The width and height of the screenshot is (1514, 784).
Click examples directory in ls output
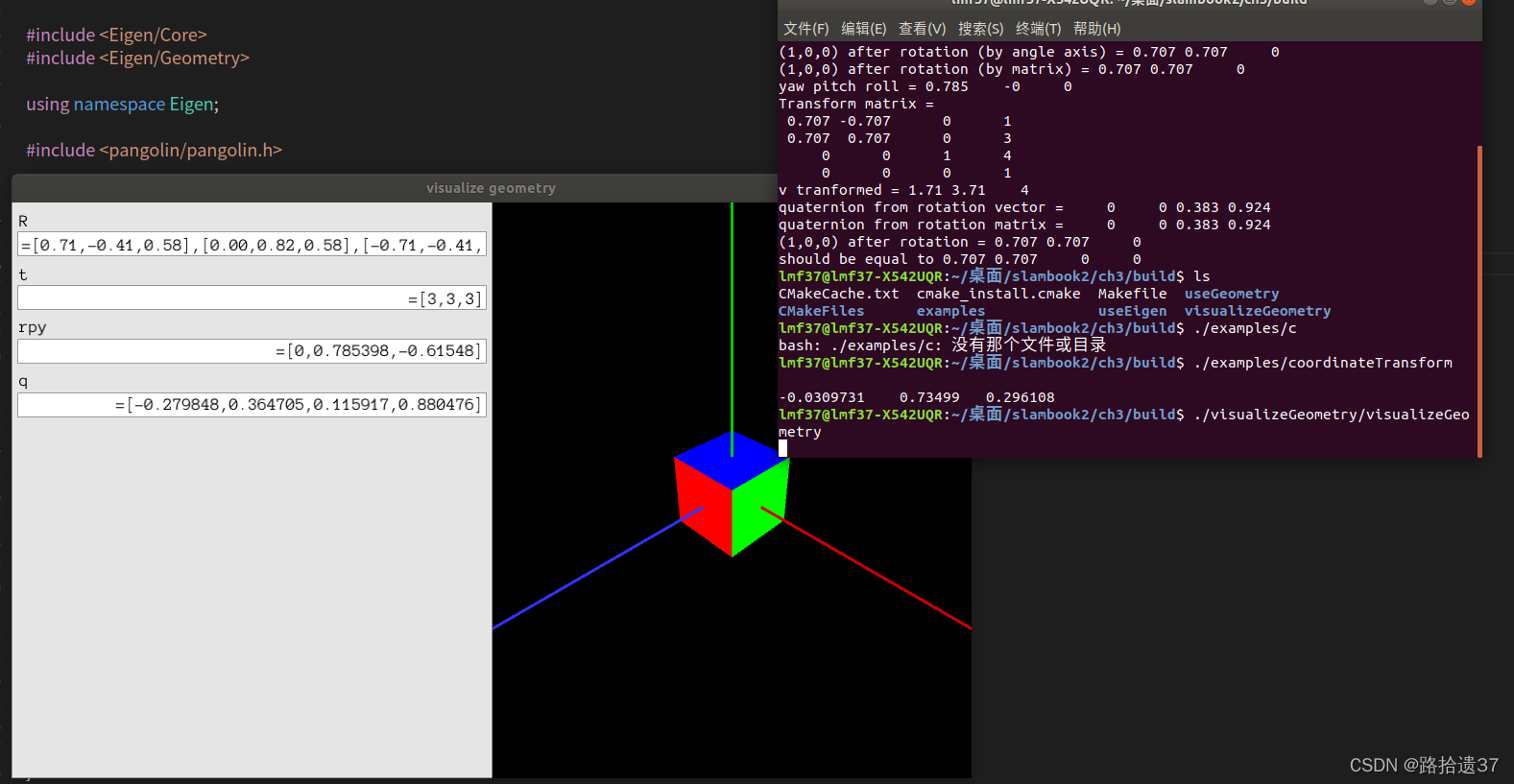tap(951, 311)
